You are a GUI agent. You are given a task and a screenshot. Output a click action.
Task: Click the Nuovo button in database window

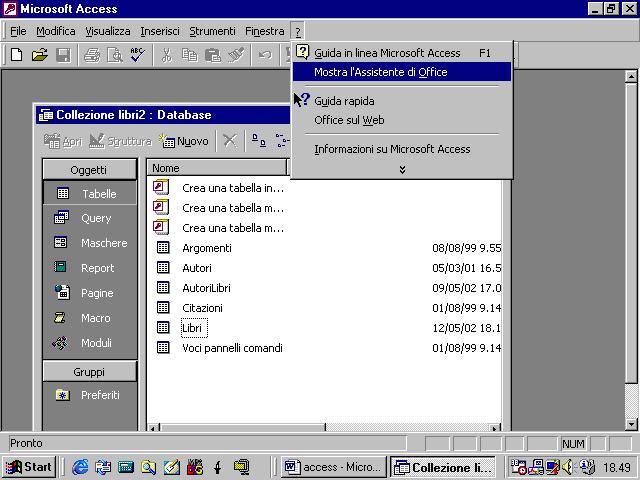pos(184,141)
